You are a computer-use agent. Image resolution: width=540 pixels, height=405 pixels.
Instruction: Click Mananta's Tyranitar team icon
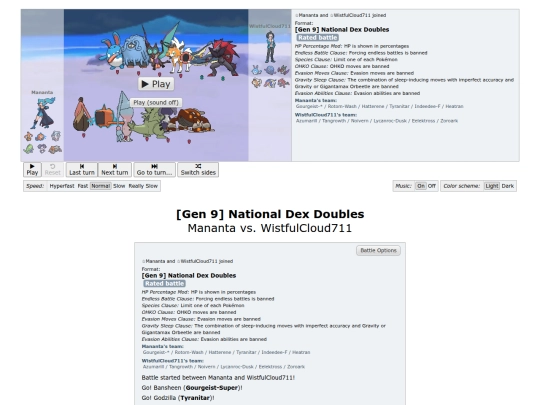click(29, 149)
